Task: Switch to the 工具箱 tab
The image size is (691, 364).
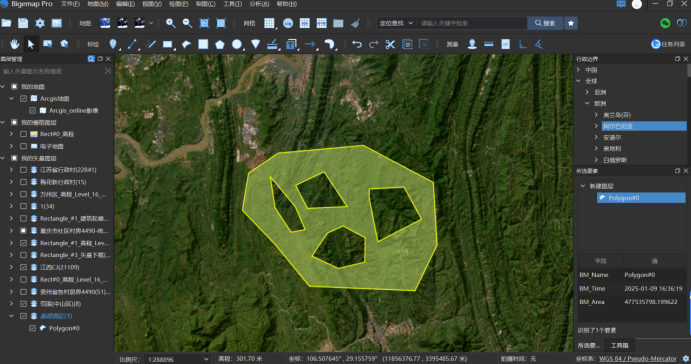Action: (619, 345)
